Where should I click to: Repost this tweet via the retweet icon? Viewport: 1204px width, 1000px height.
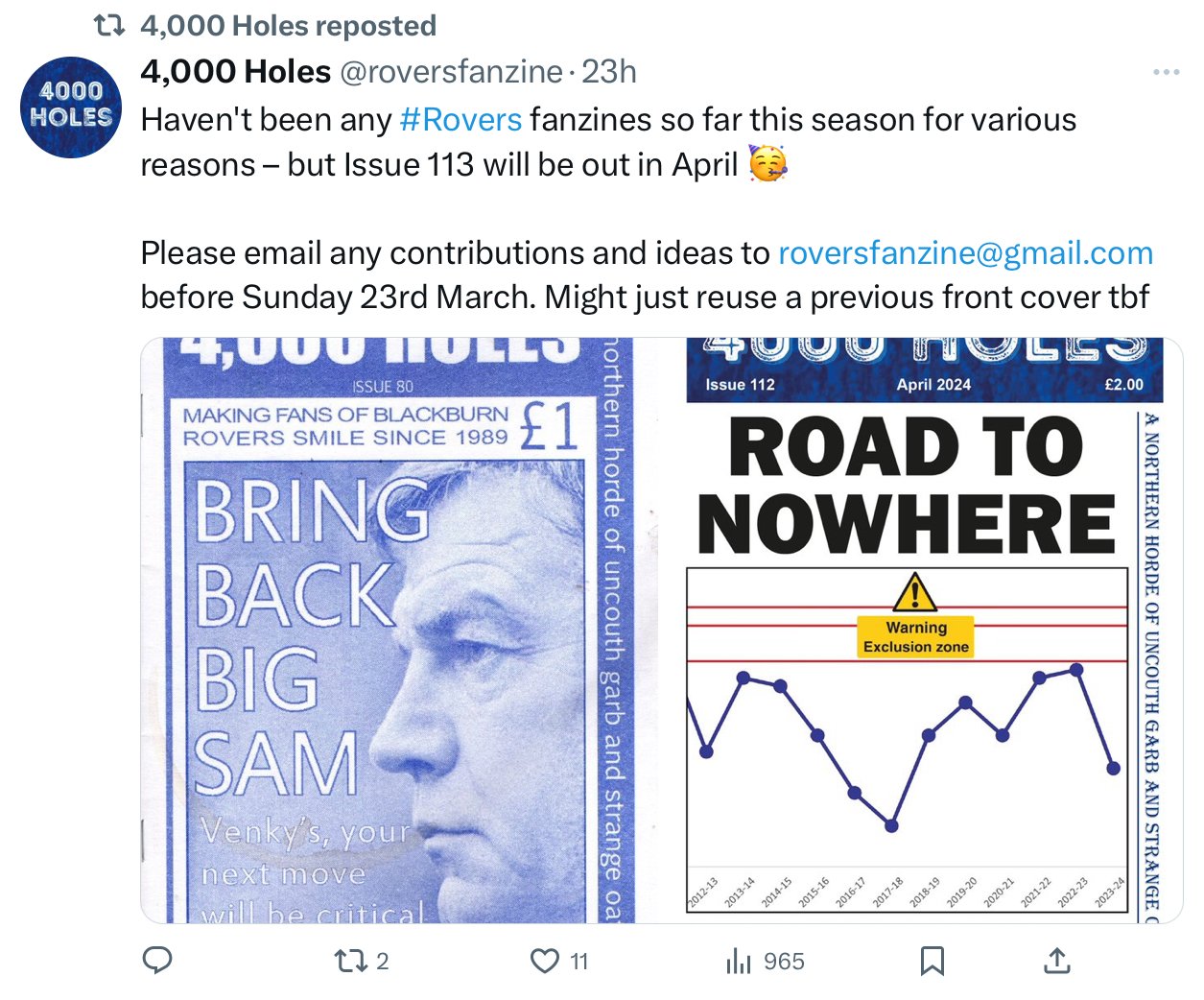pyautogui.click(x=347, y=961)
